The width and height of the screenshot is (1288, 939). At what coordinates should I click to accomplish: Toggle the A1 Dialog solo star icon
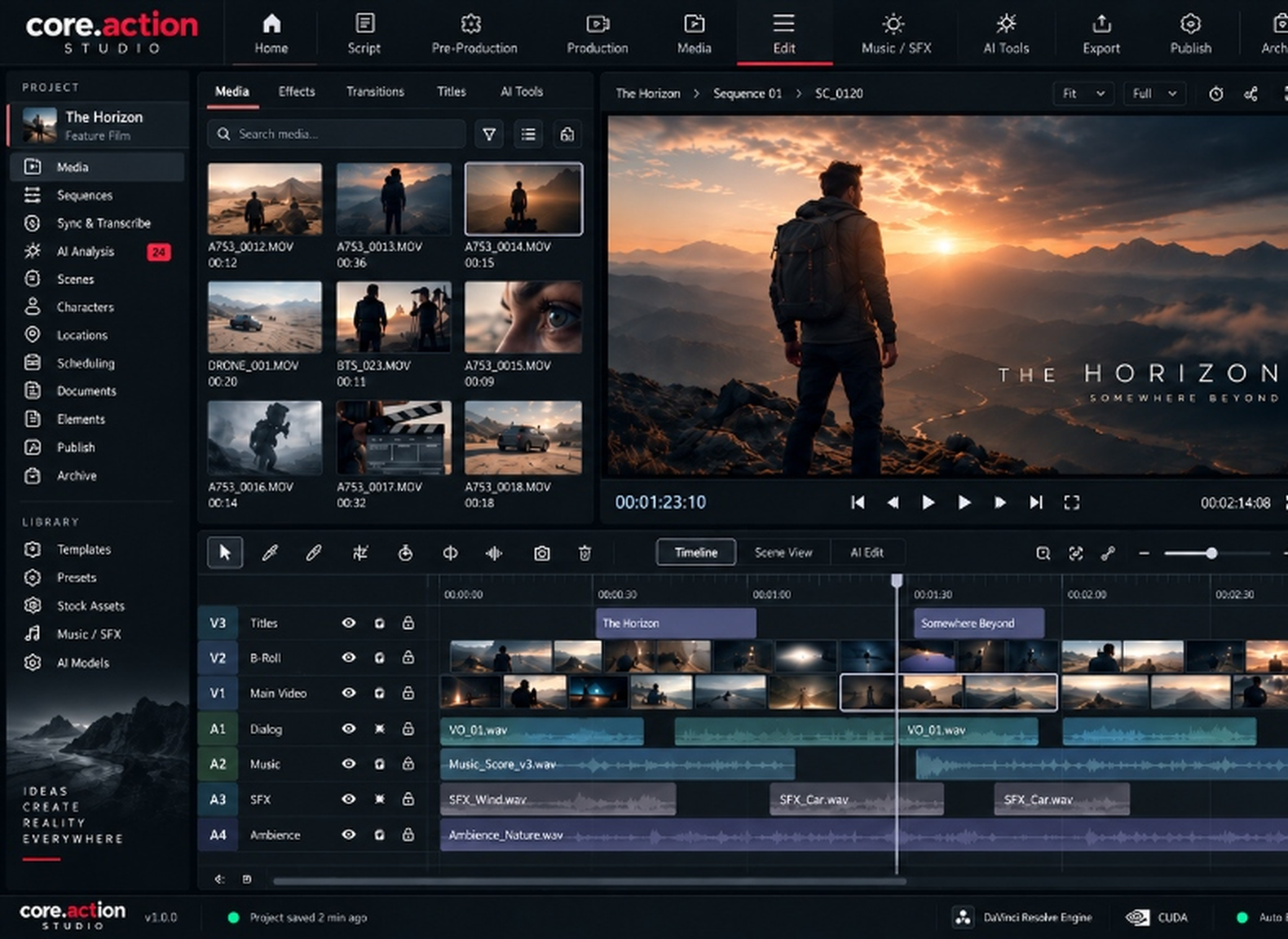pyautogui.click(x=379, y=729)
